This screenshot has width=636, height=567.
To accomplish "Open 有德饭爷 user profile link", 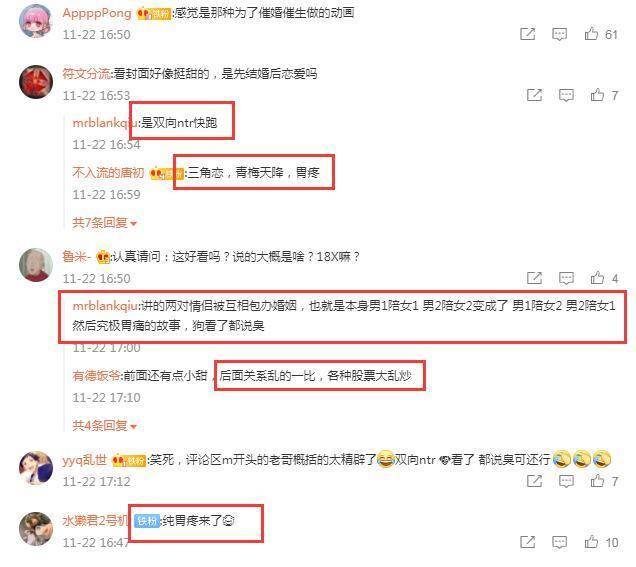I will (x=96, y=376).
